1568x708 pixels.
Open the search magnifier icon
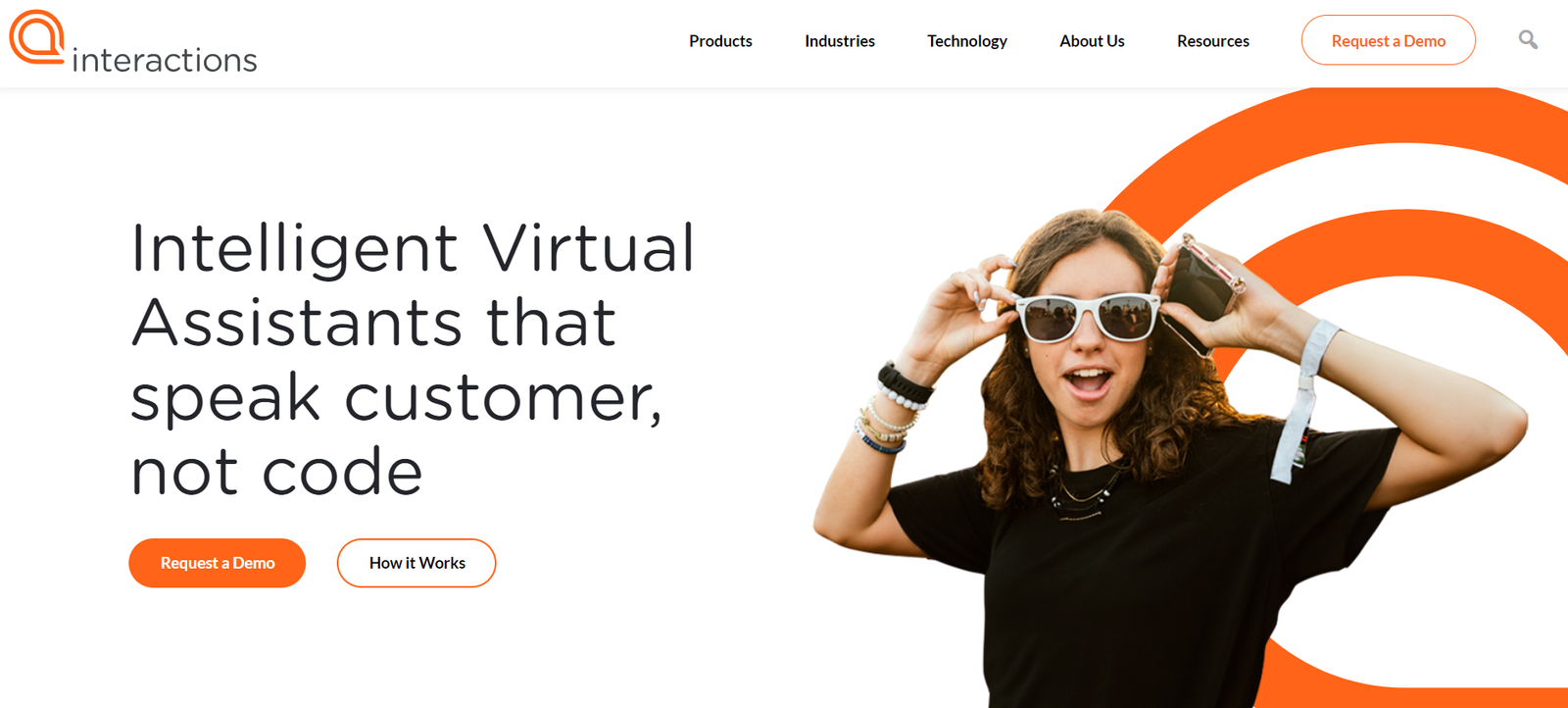point(1528,40)
